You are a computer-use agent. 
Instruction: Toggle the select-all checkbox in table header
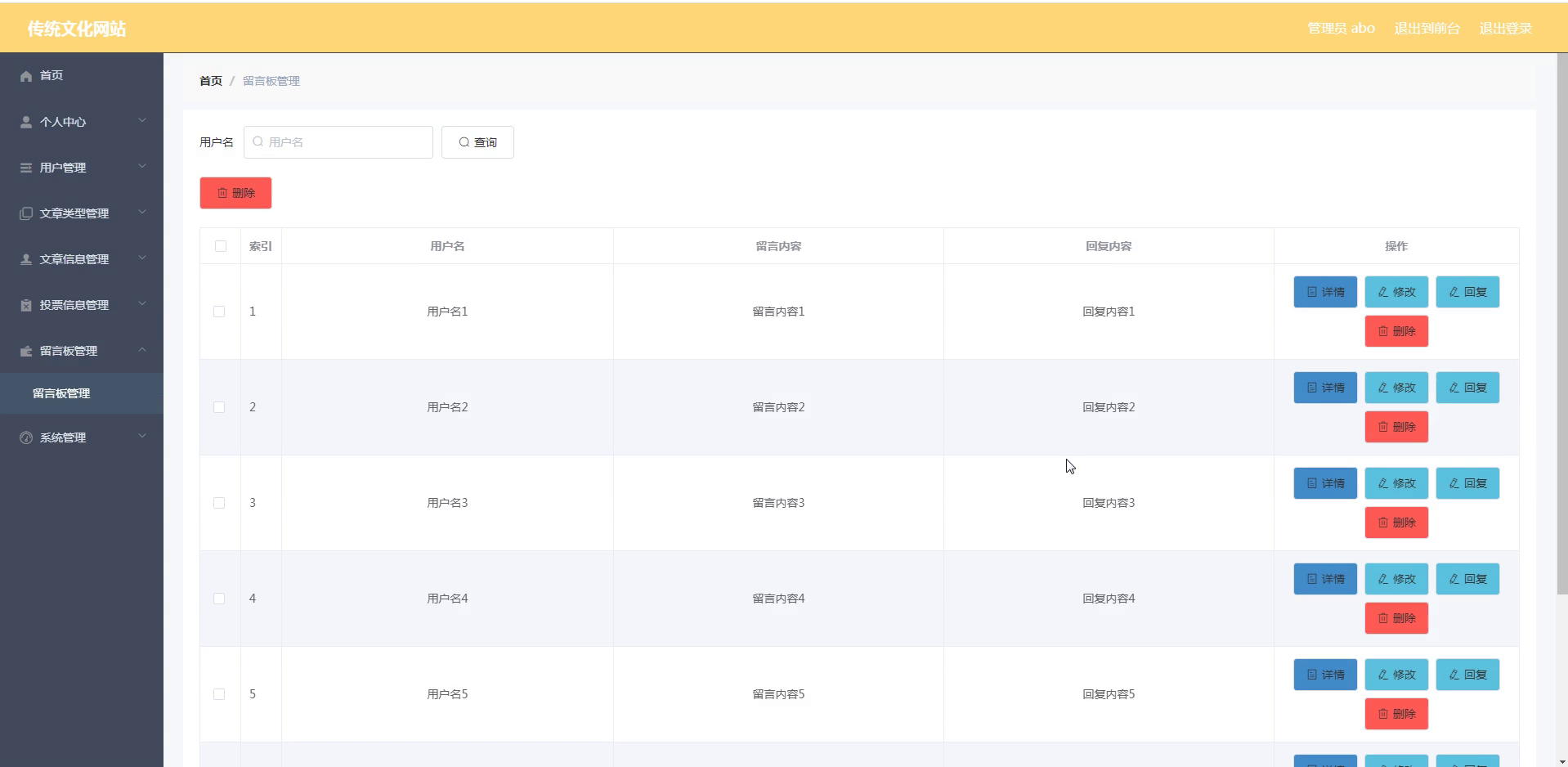coord(221,246)
